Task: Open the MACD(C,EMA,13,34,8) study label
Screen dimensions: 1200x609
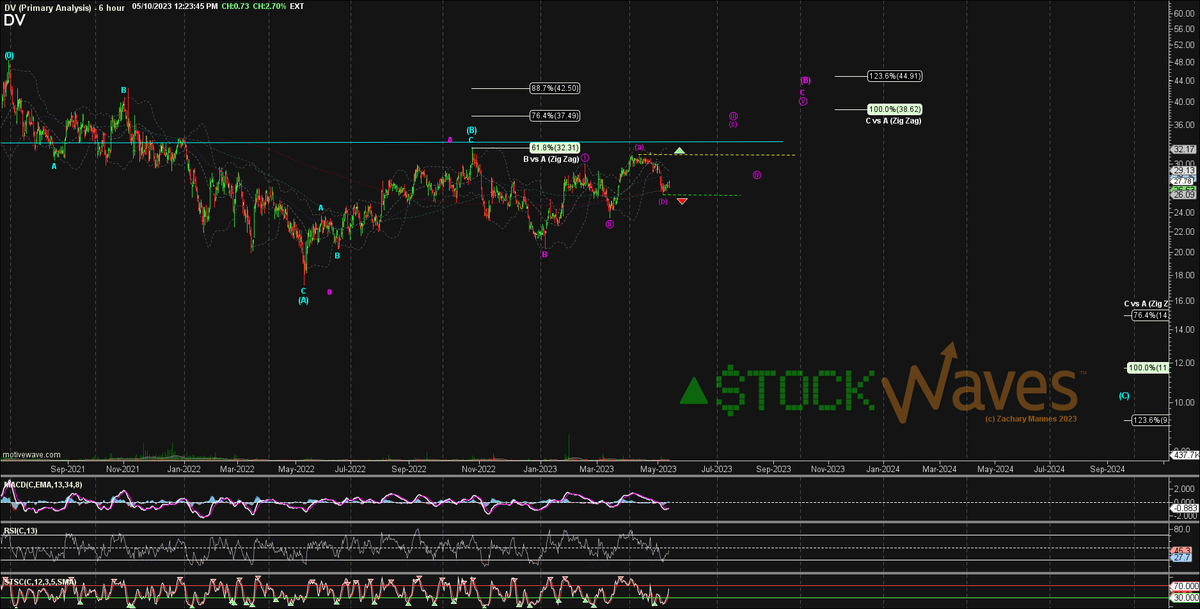Action: [x=45, y=486]
